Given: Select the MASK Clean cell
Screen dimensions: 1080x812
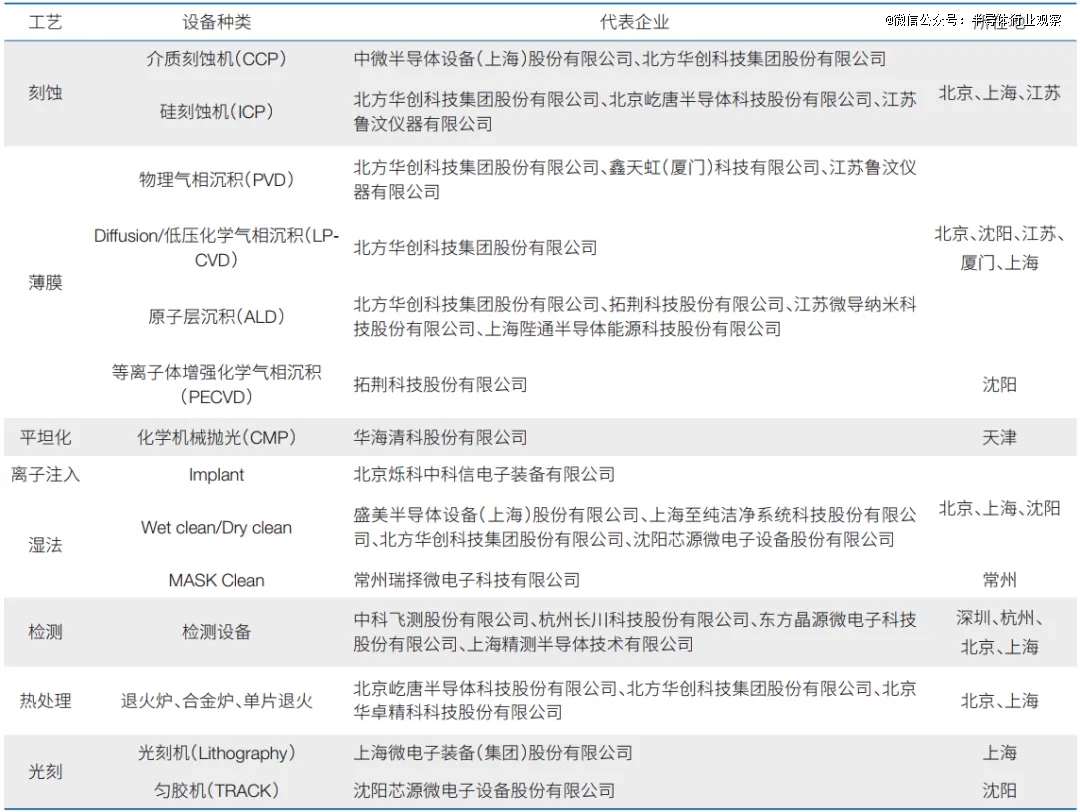Looking at the screenshot, I should click(x=216, y=581).
